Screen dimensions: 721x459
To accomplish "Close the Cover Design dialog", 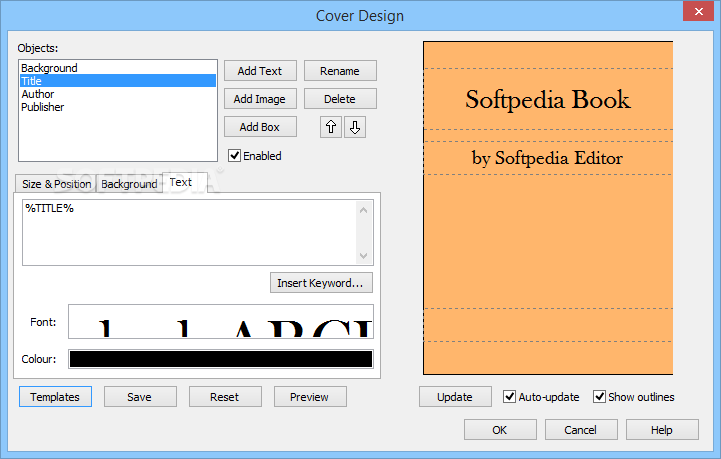I will coord(698,11).
